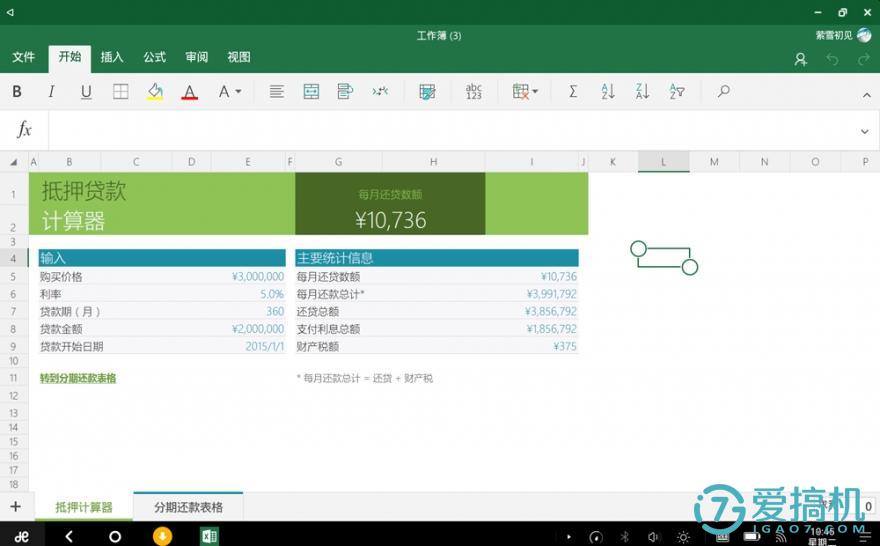Open the 紫雪初见 account profile

point(844,35)
